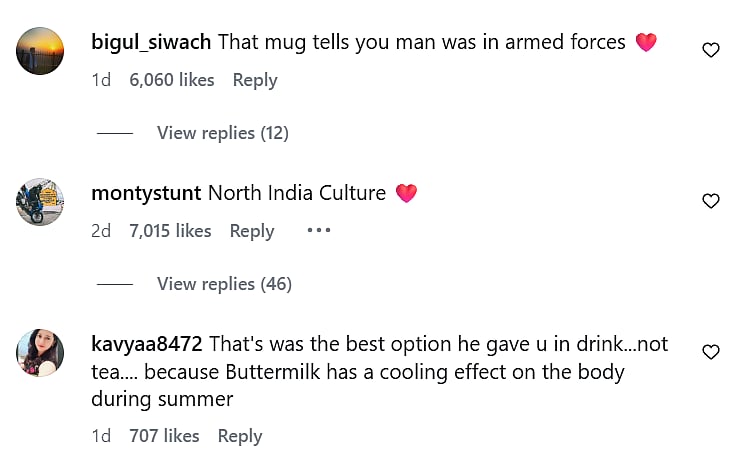Like bigul_siwach's comment with the heart
The height and width of the screenshot is (462, 732).
coord(711,50)
